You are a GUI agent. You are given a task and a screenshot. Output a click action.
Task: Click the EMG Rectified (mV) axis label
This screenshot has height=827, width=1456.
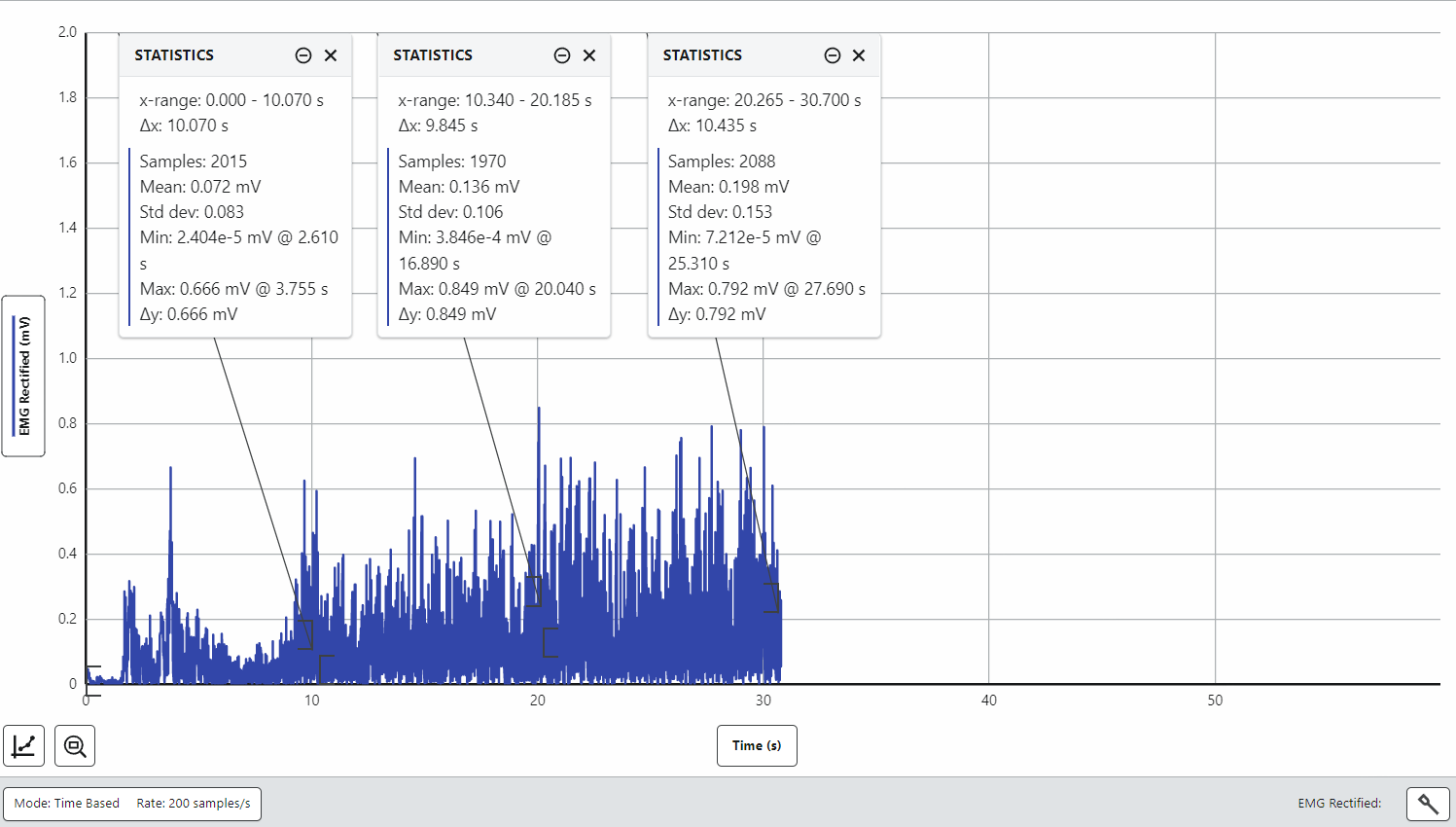click(x=23, y=376)
